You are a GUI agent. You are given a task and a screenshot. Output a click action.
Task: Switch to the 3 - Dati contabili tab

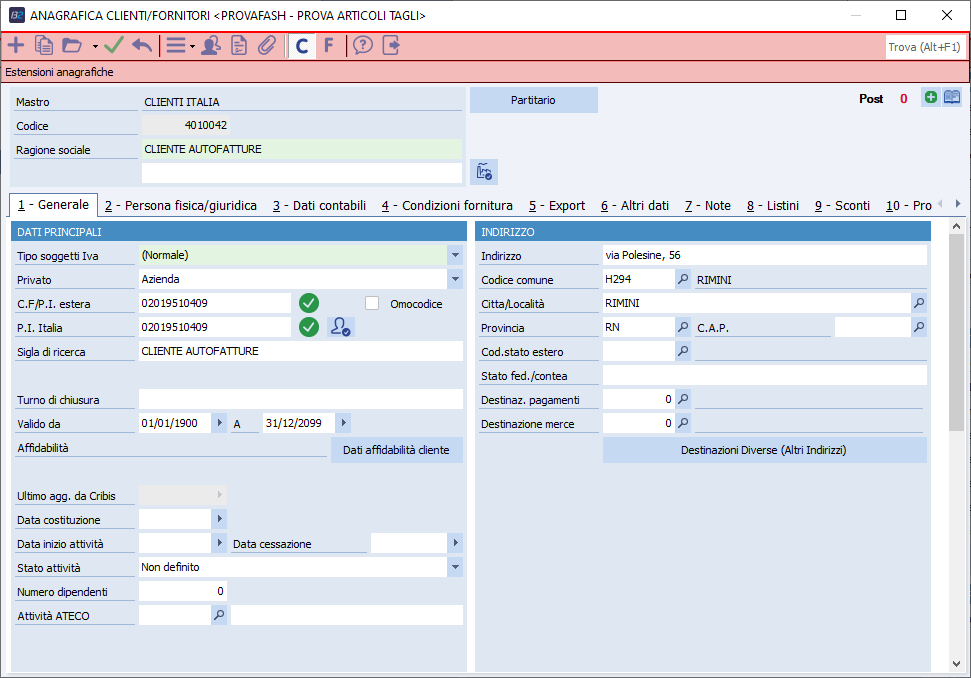click(x=319, y=205)
